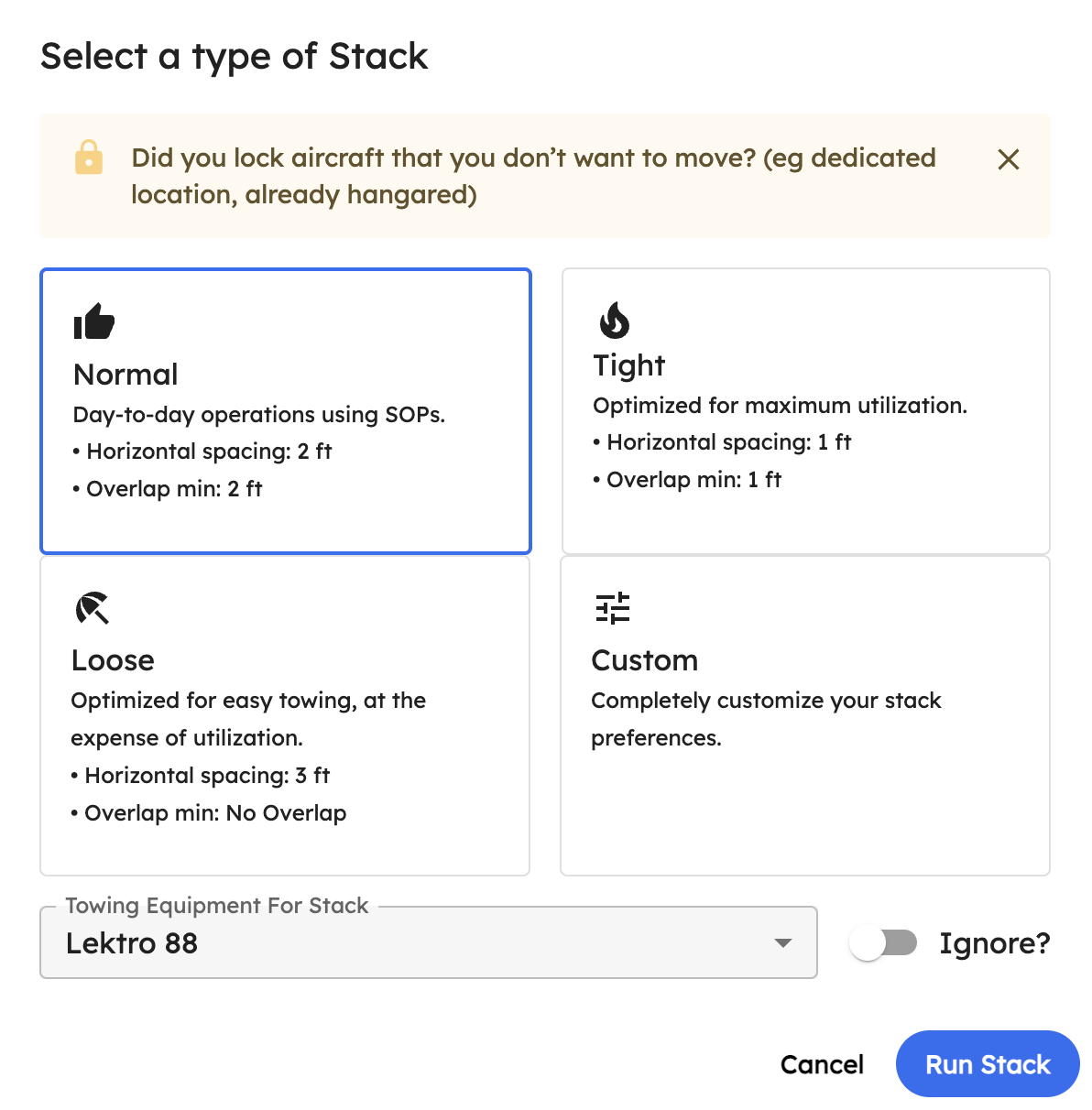The height and width of the screenshot is (1110, 1092).
Task: Click the flame icon on the Tight card
Action: (614, 321)
